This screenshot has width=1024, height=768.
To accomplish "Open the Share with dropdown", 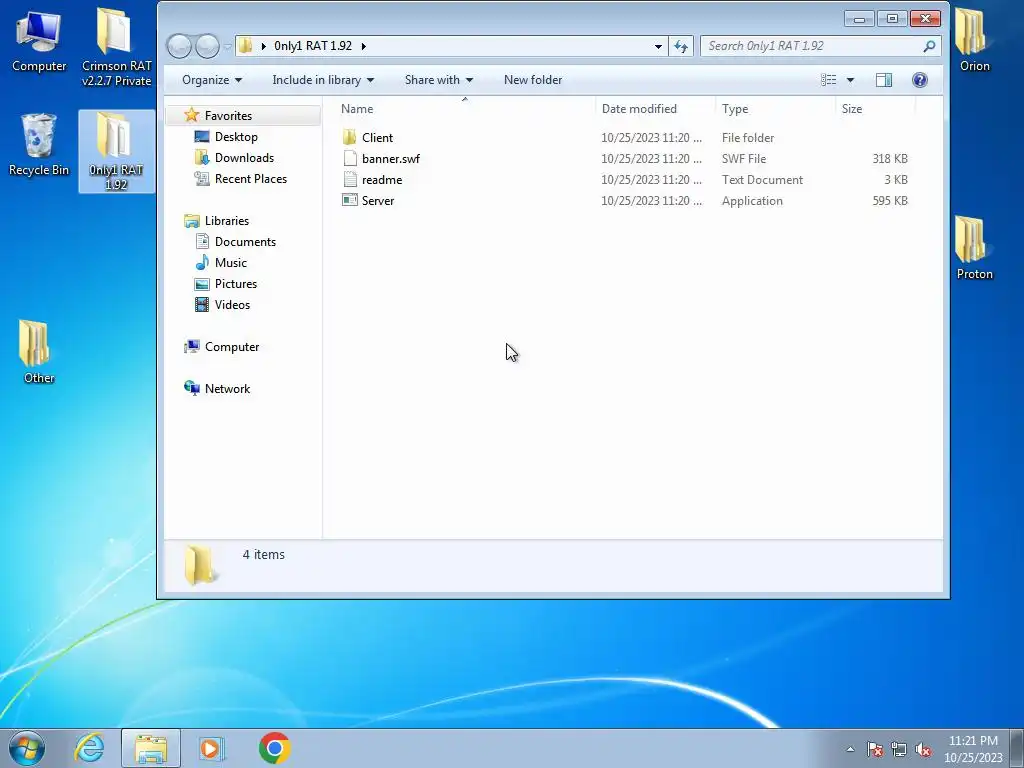I will pyautogui.click(x=439, y=80).
